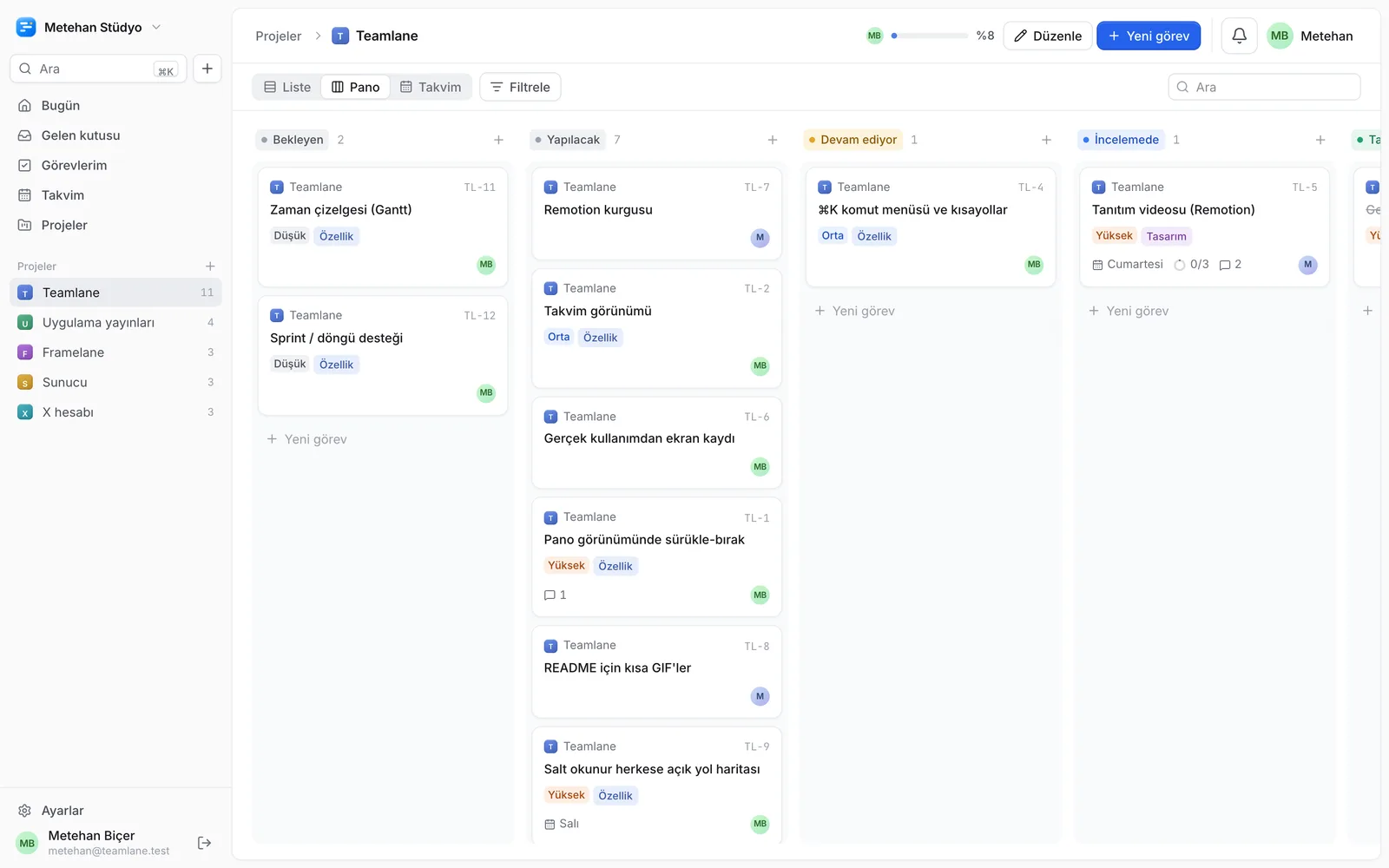Switch to Pano view
This screenshot has height=868, width=1389.
pyautogui.click(x=356, y=87)
